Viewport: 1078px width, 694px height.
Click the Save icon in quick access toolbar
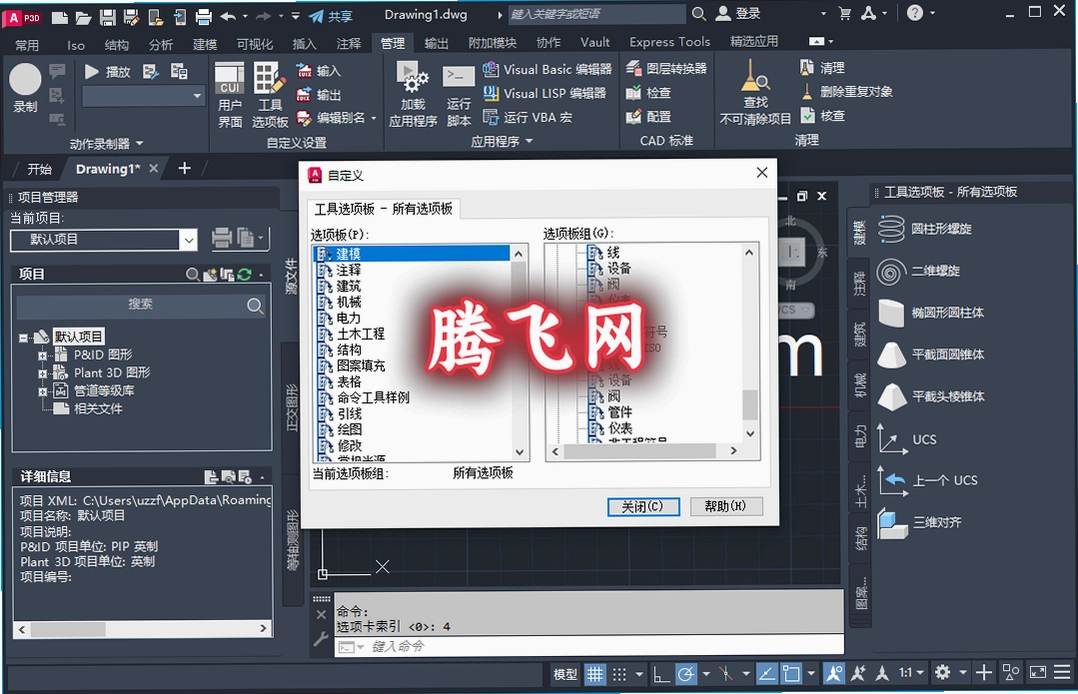pos(107,17)
